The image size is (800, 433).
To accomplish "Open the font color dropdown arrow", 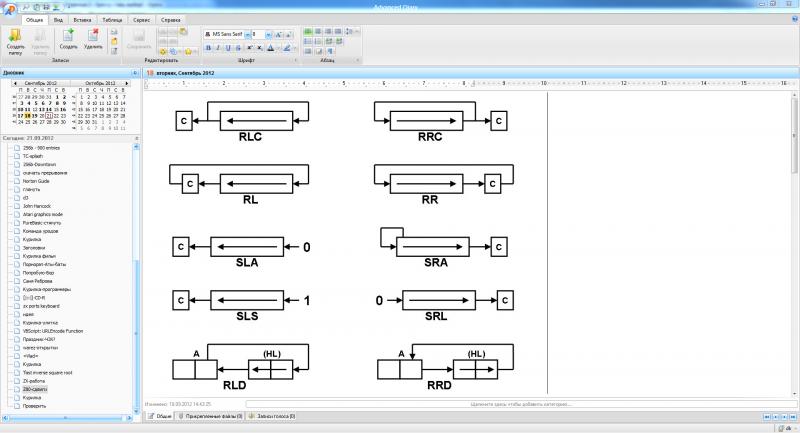I will pyautogui.click(x=279, y=48).
